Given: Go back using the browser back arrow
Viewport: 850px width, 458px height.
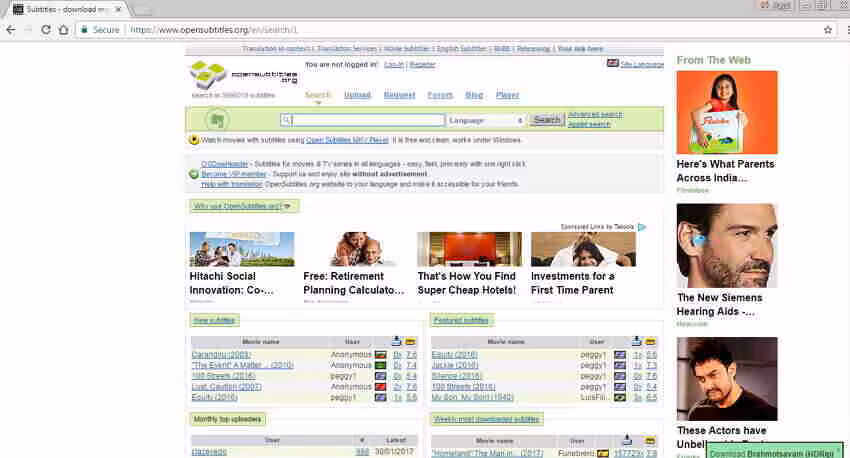Looking at the screenshot, I should point(10,30).
